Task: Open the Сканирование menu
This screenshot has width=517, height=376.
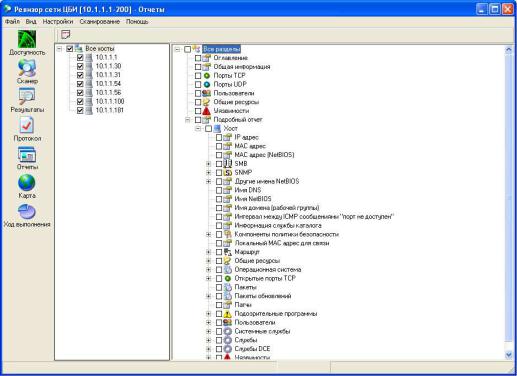Action: [100, 21]
